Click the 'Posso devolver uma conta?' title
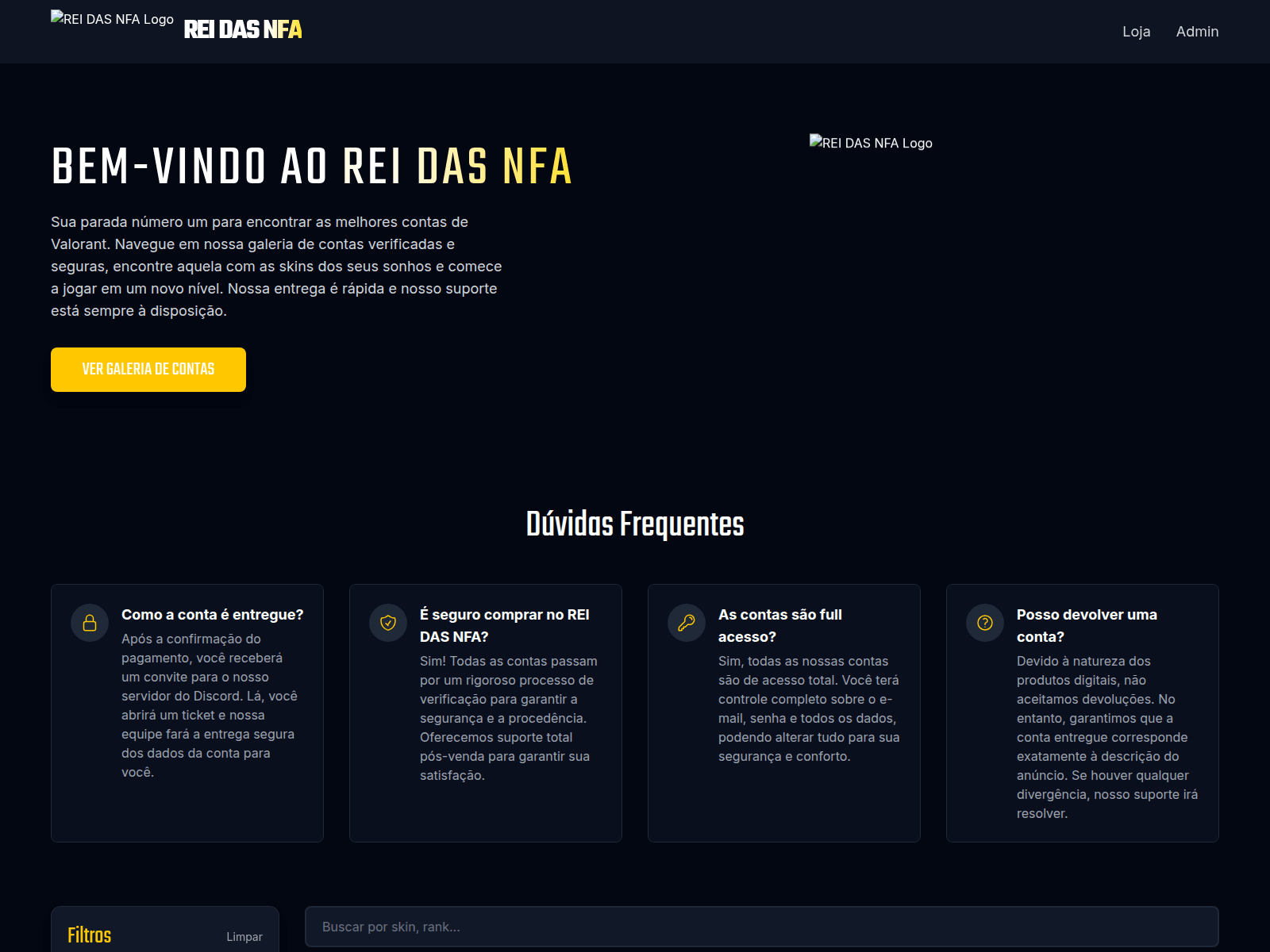Screen dimensions: 1270x952 (1087, 626)
